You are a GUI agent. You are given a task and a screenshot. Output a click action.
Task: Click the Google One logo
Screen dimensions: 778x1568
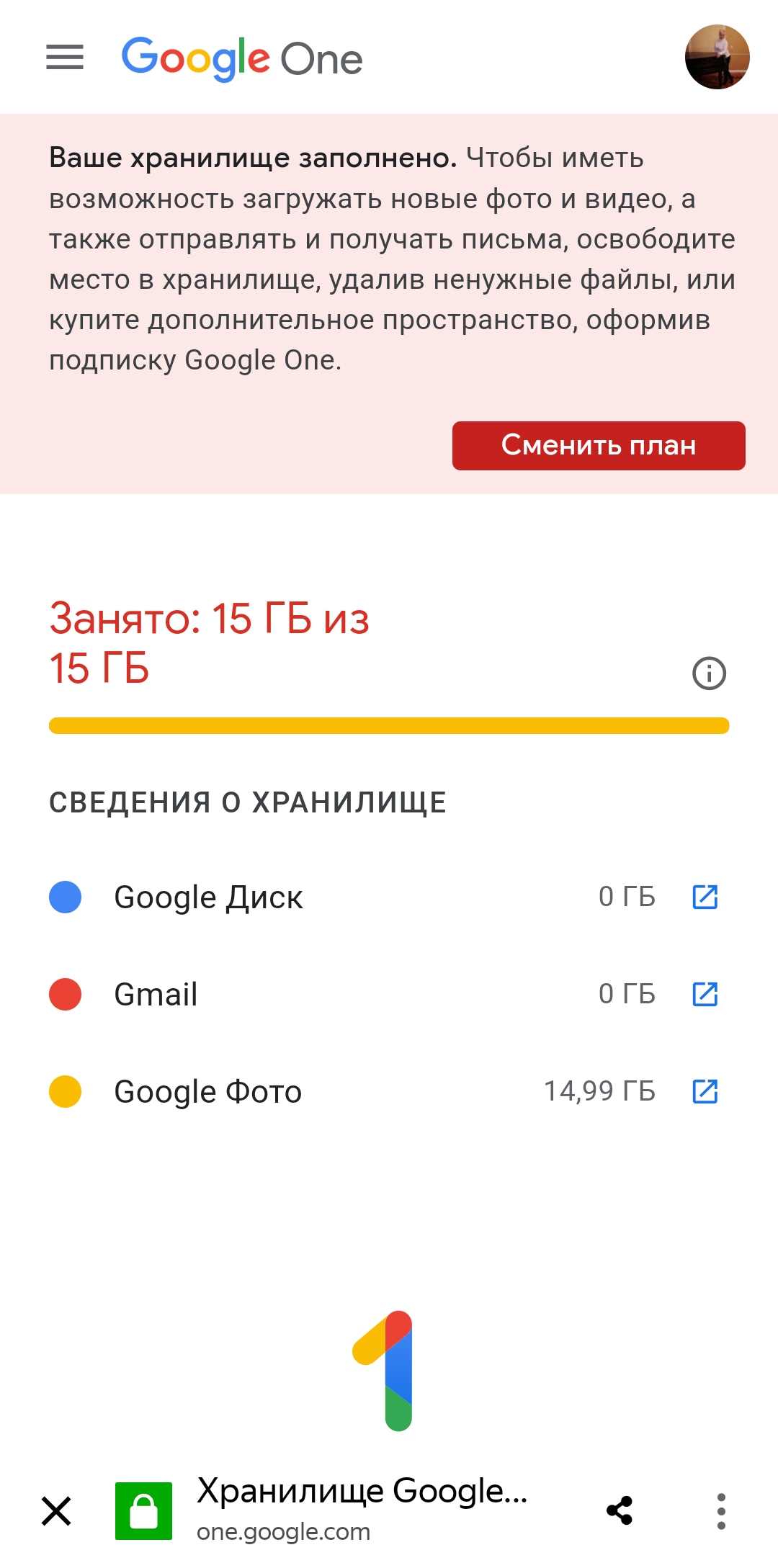coord(242,58)
